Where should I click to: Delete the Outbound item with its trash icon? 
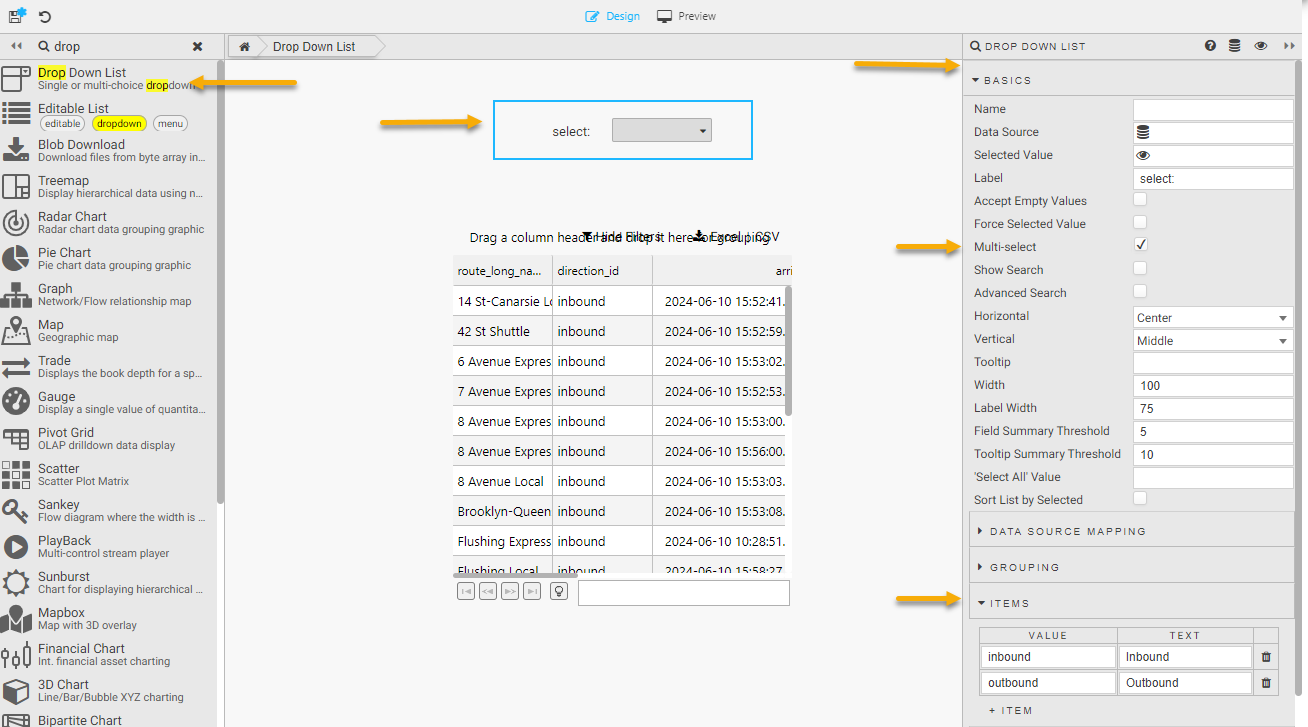[1265, 682]
